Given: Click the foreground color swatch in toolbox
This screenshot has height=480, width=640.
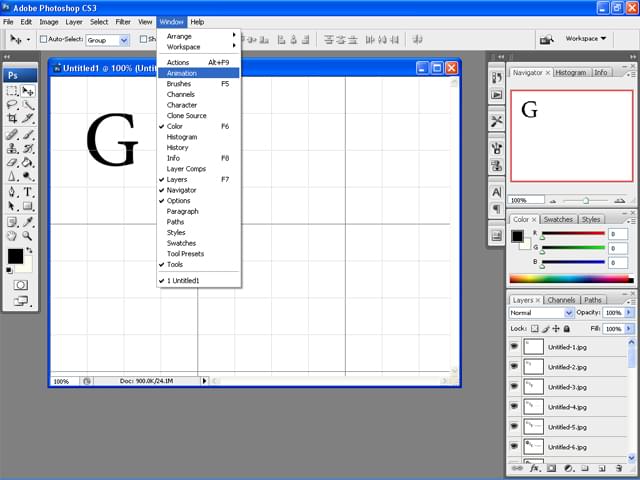Looking at the screenshot, I should 15,256.
